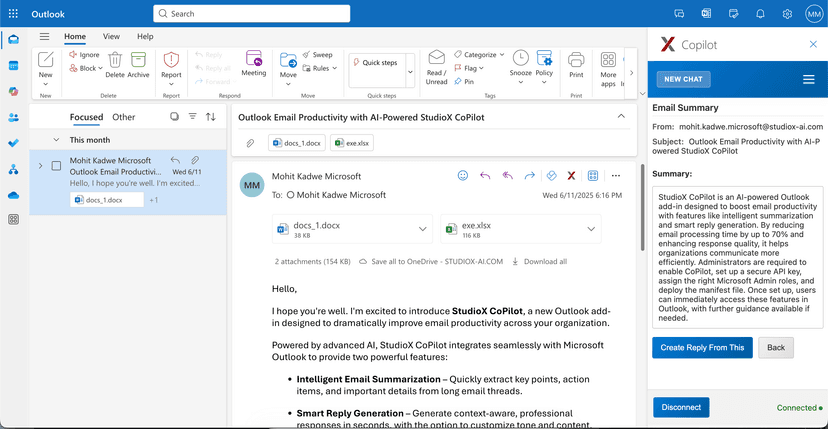This screenshot has height=429, width=828.
Task: Forward the email using message header arrow
Action: 529,175
